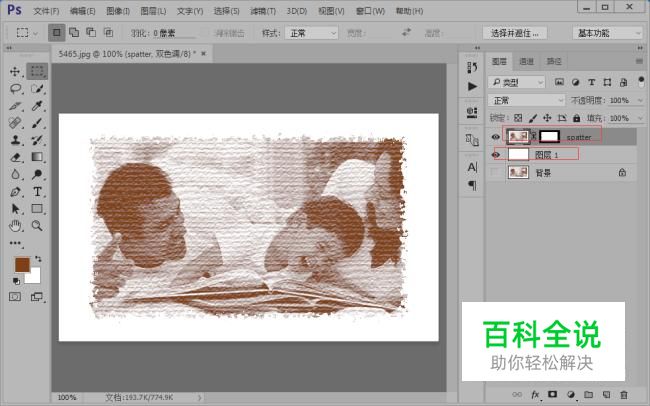Open the History panel icon

(472, 67)
